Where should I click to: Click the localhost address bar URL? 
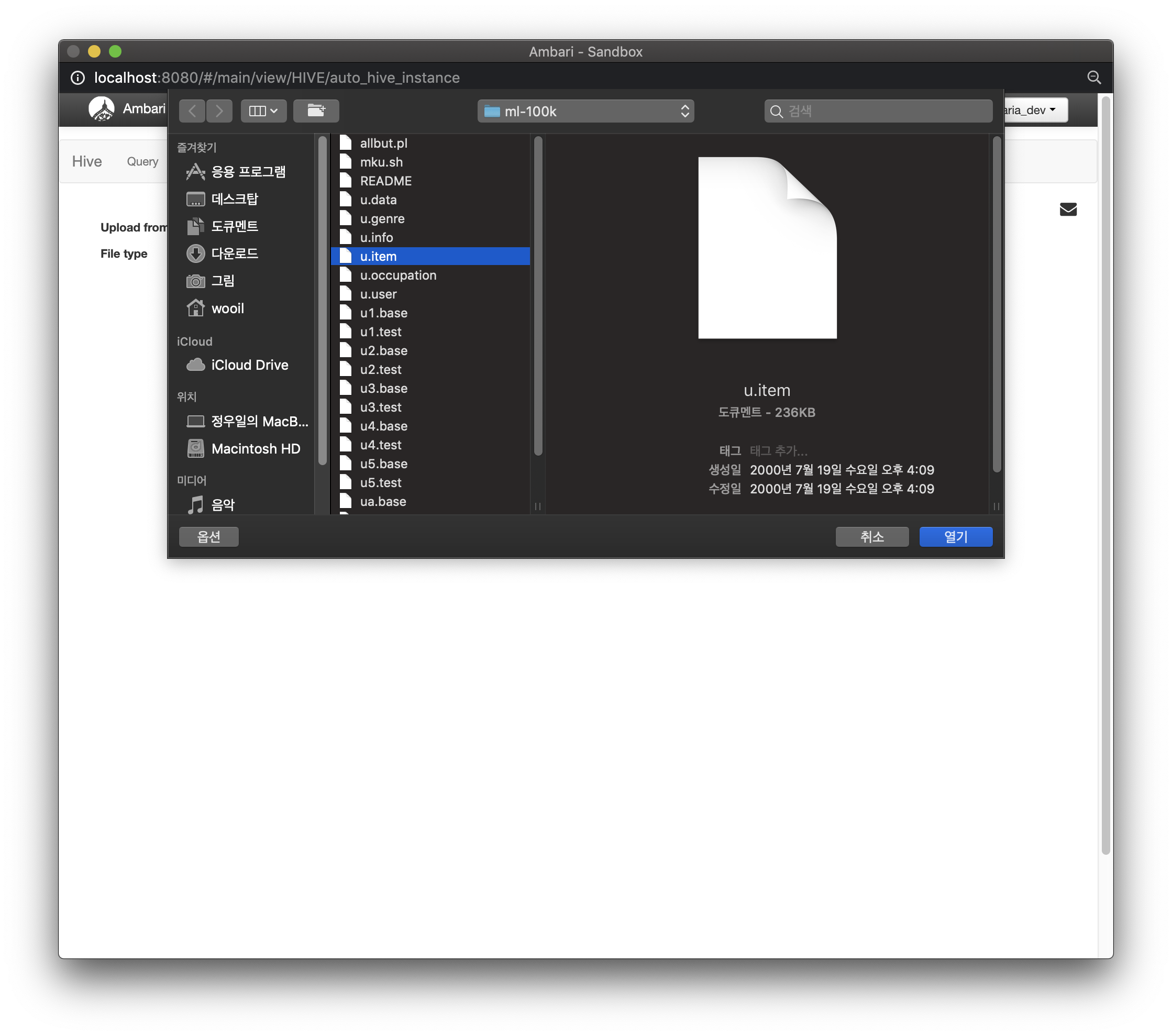point(277,78)
